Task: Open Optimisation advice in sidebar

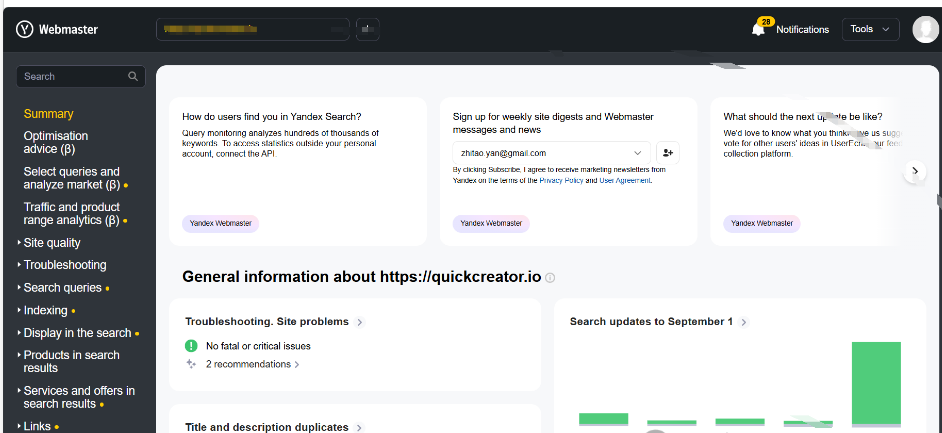Action: (56, 142)
